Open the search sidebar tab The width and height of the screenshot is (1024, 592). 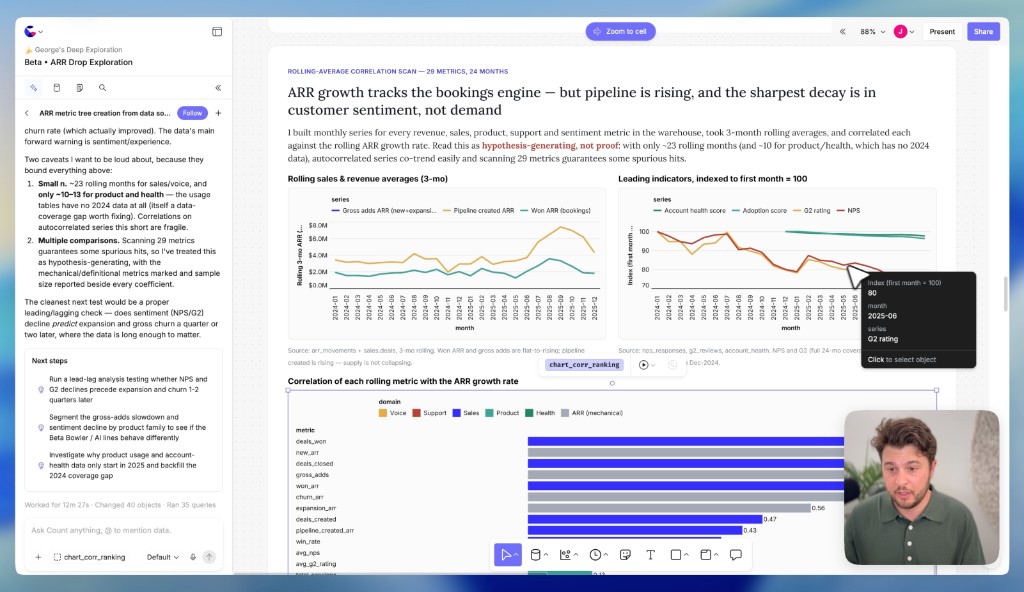[103, 88]
